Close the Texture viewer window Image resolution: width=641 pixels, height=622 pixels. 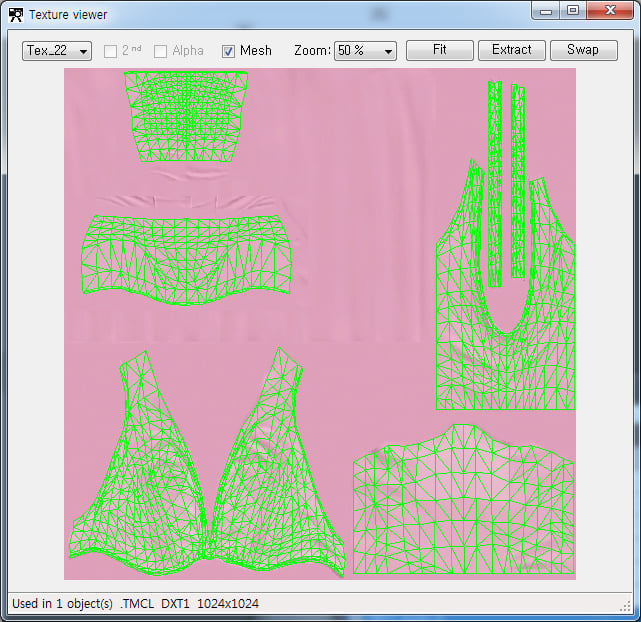pos(610,11)
